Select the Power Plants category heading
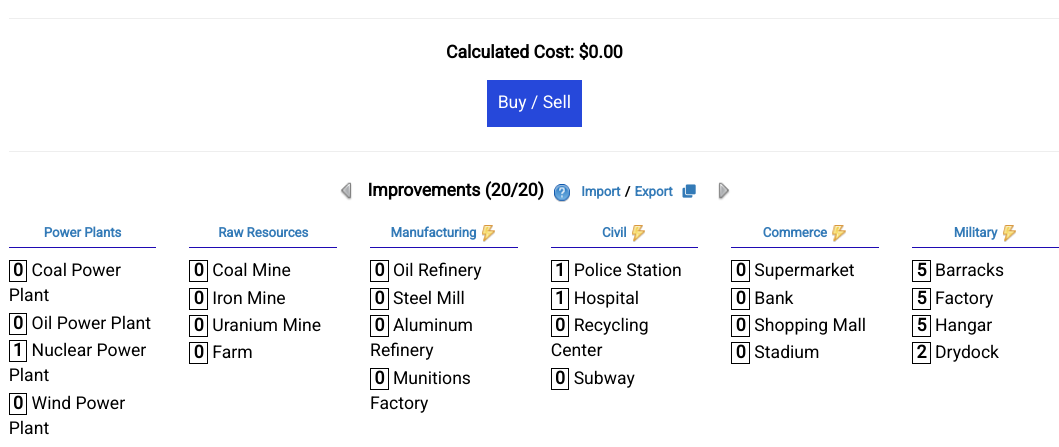The width and height of the screenshot is (1059, 447). click(82, 232)
